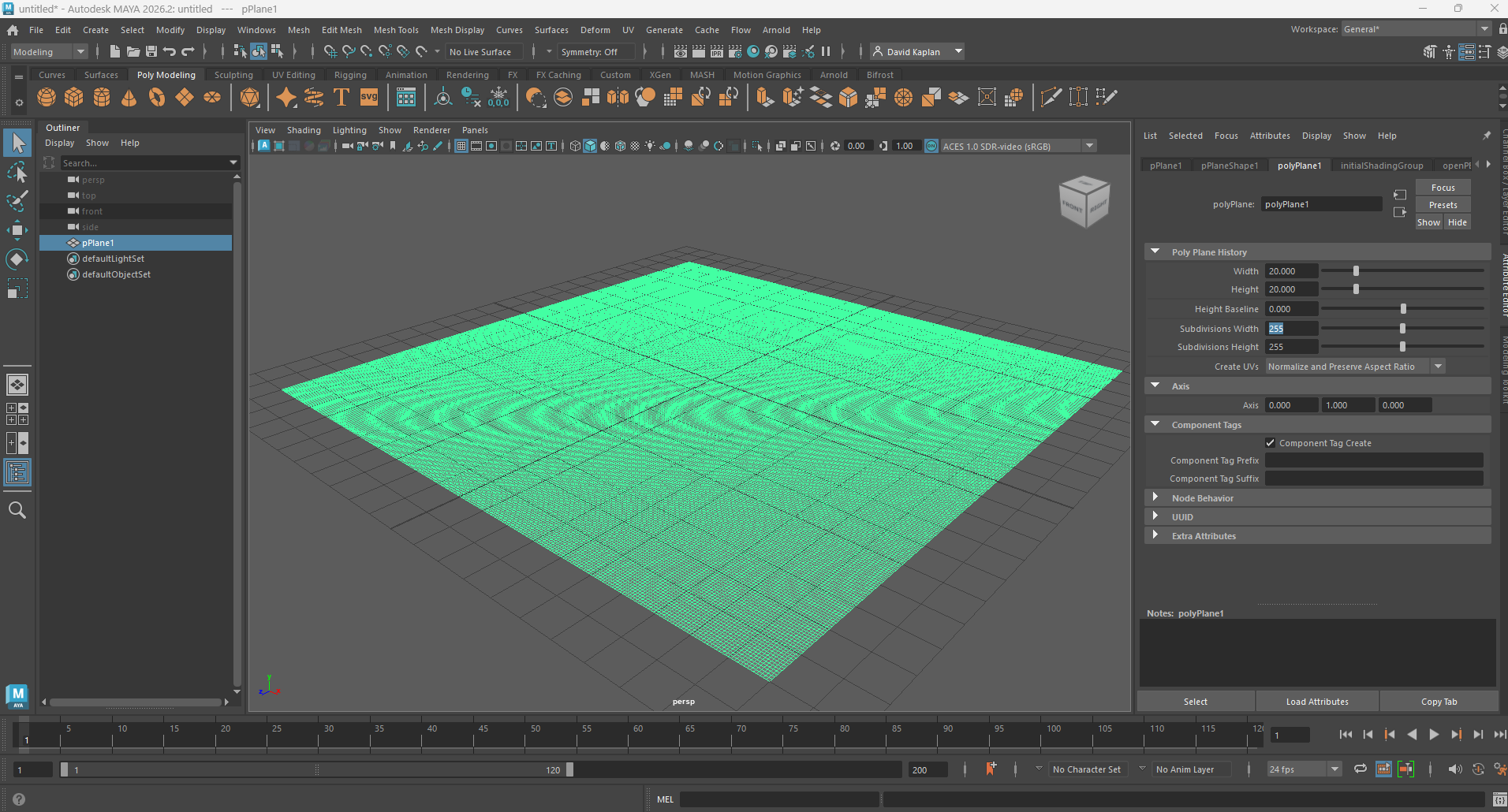
Task: Click the Focus button
Action: pos(1443,188)
